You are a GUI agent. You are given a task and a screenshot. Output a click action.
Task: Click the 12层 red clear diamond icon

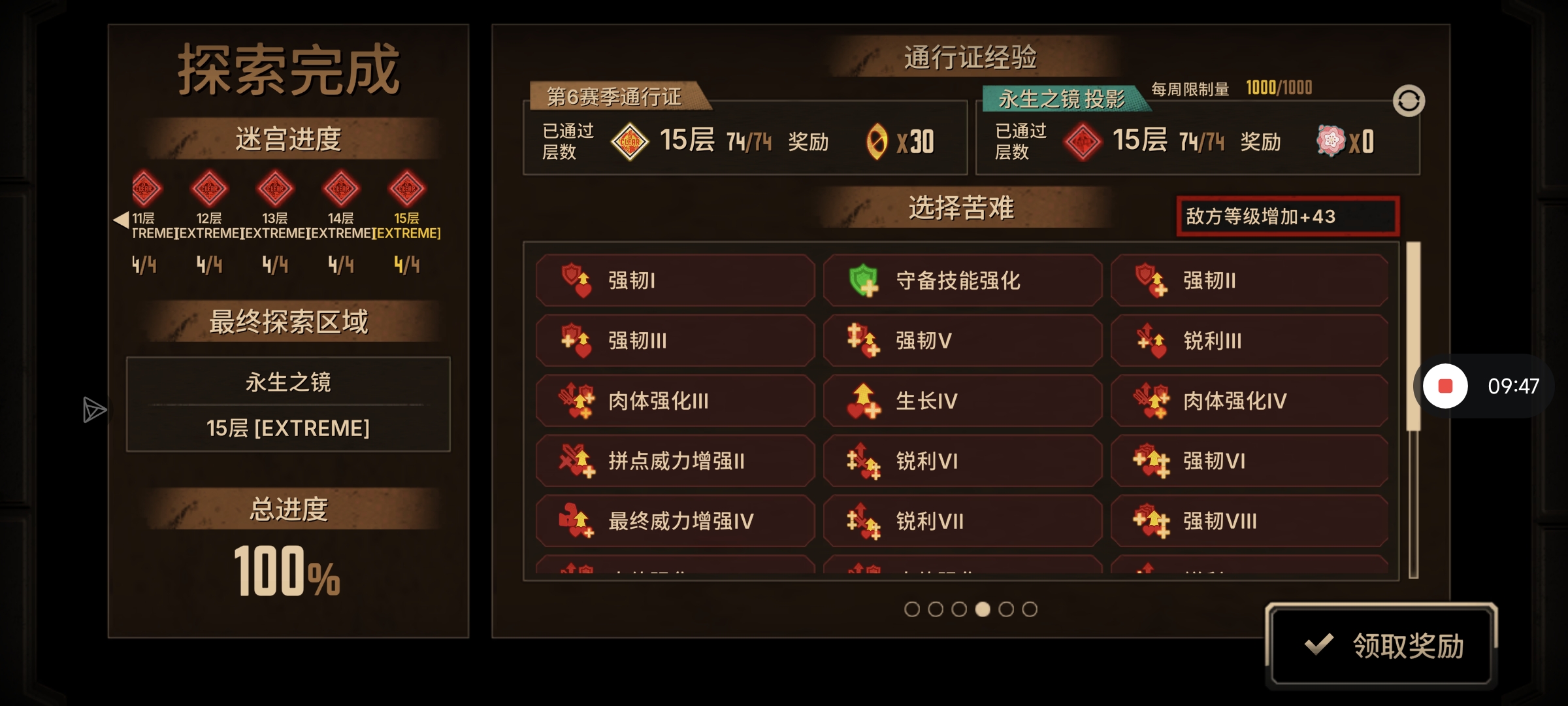pos(209,188)
